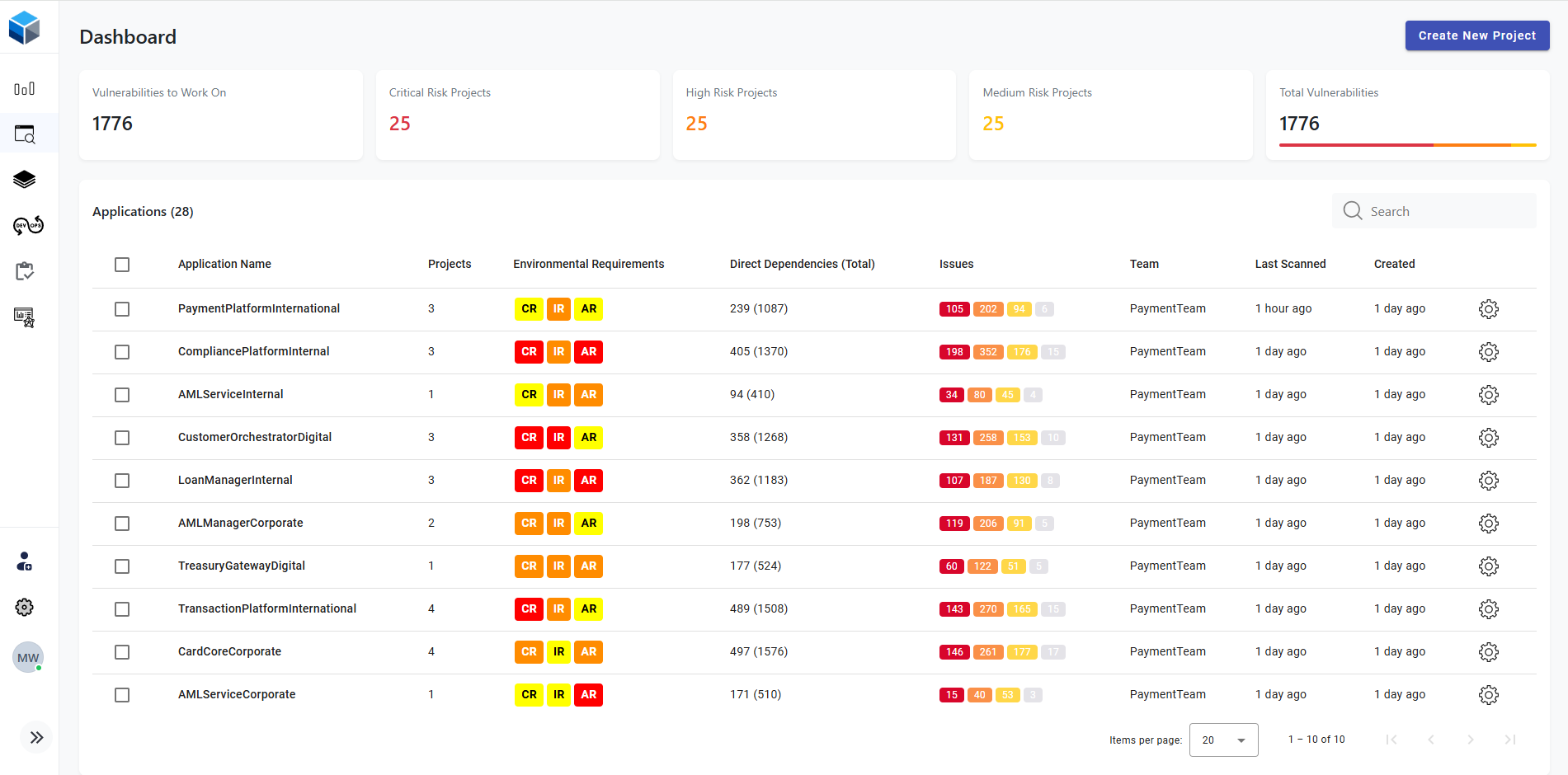Click the layers stack sidebar icon
This screenshot has width=1568, height=775.
pyautogui.click(x=25, y=180)
